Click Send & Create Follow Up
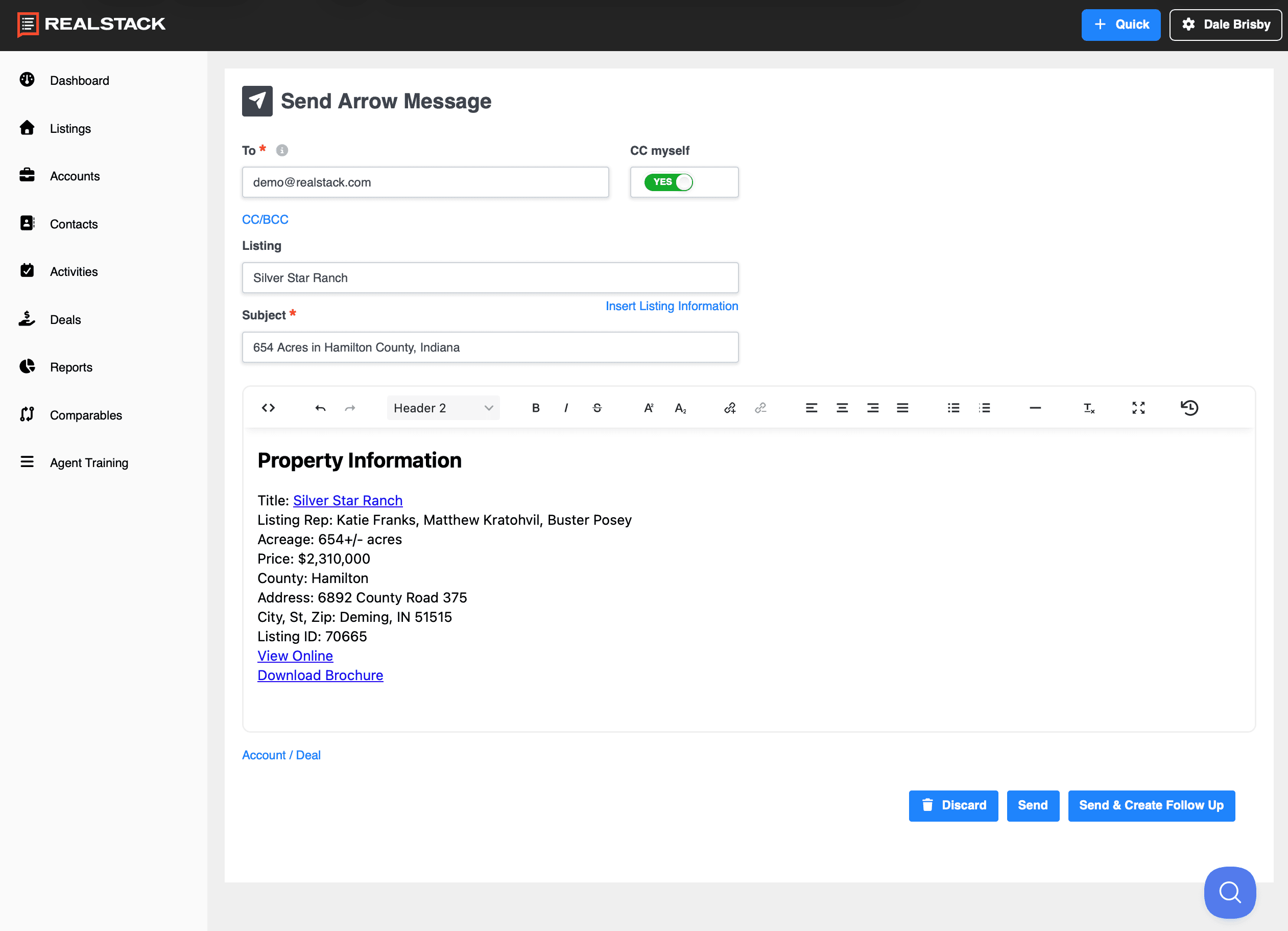Image resolution: width=1288 pixels, height=931 pixels. pyautogui.click(x=1151, y=805)
